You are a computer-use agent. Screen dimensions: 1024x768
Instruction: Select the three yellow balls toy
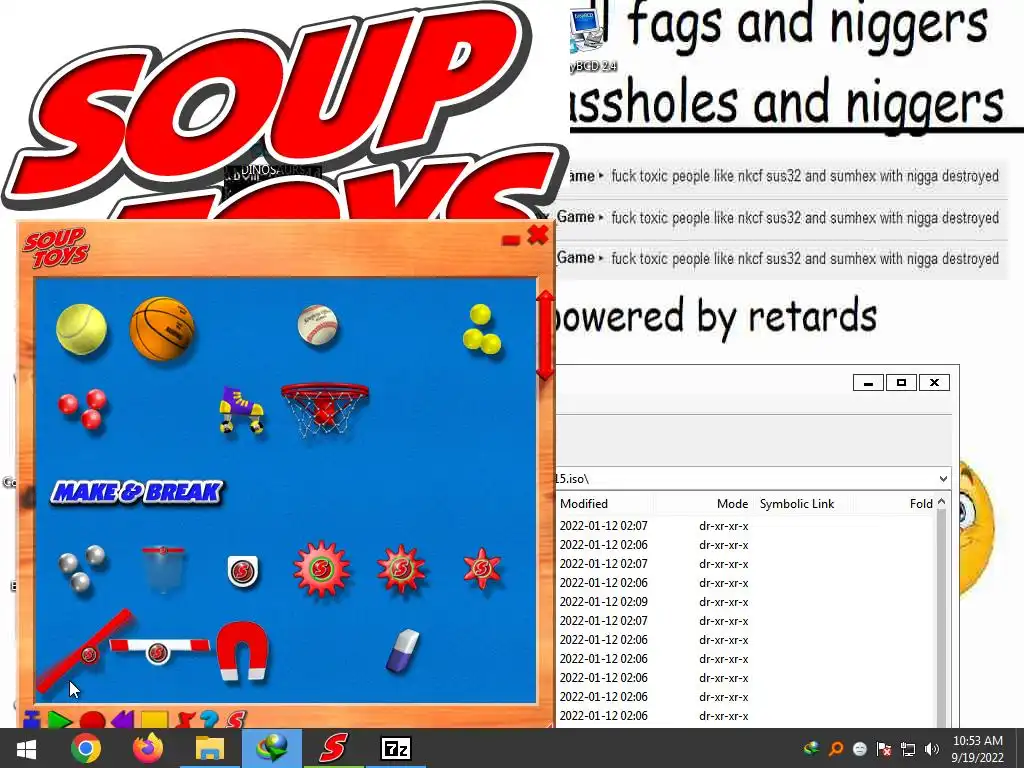click(x=481, y=329)
